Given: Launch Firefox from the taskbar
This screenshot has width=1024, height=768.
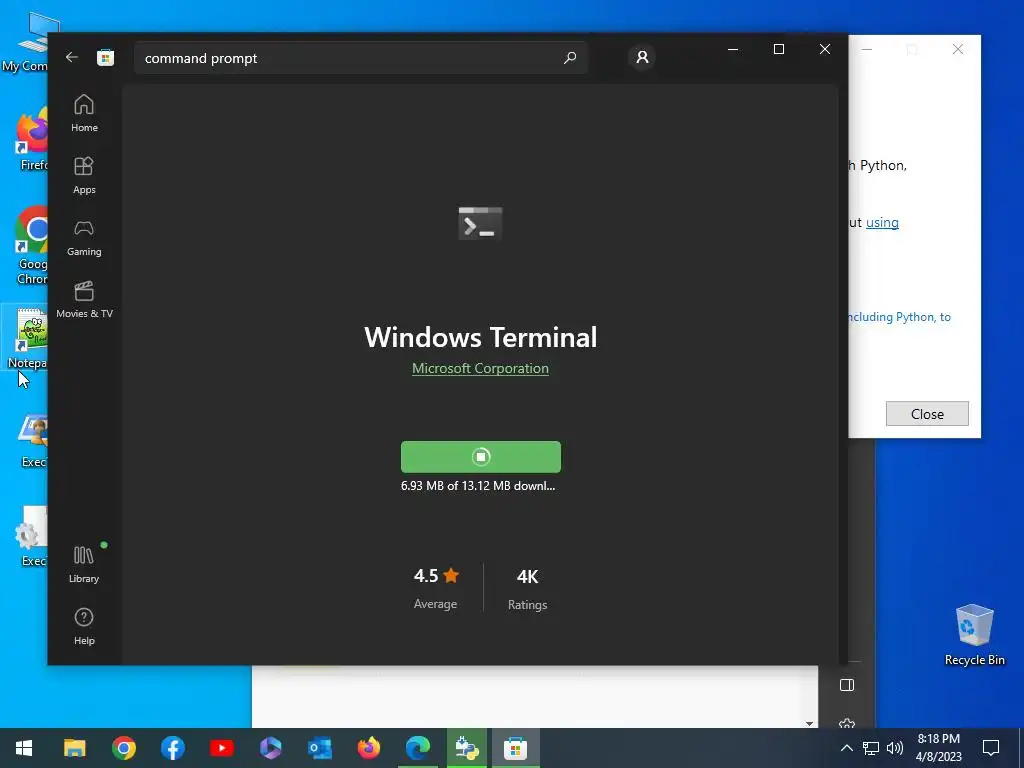Looking at the screenshot, I should 368,748.
